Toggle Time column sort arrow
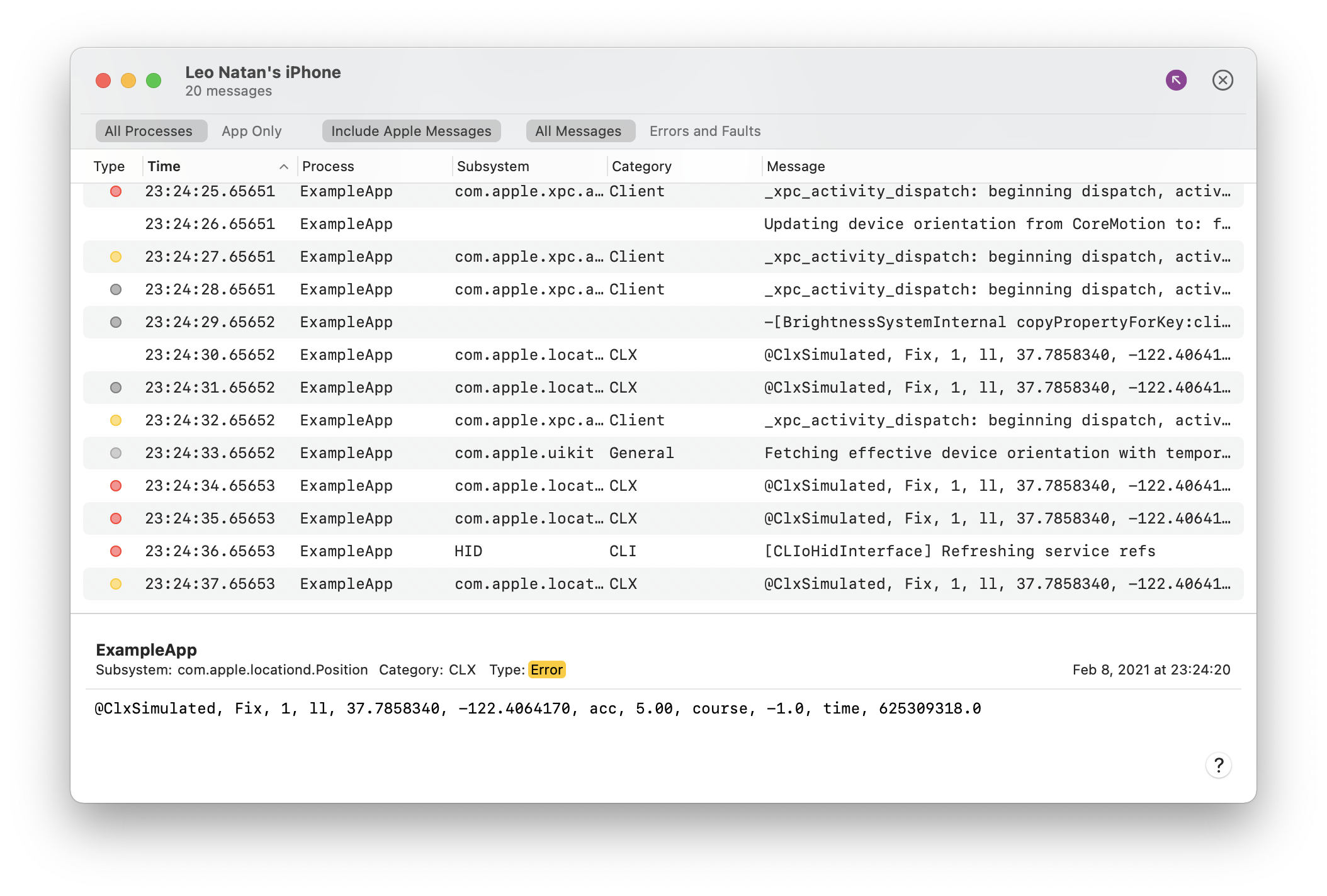Screen dimensions: 1327x896 coord(283,167)
